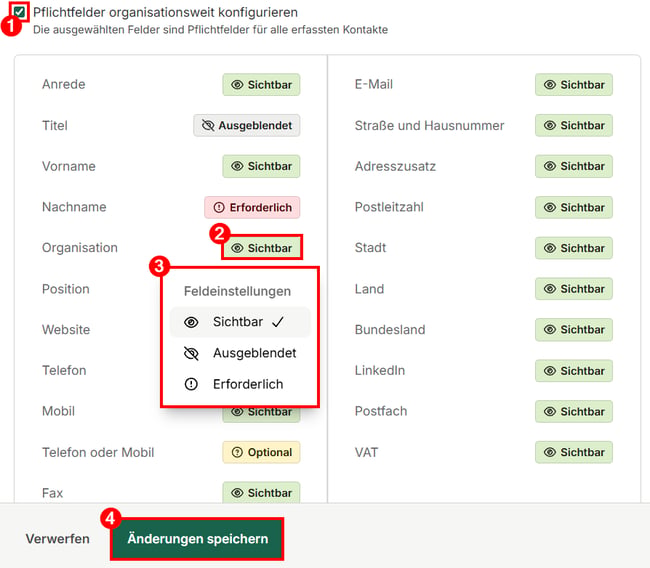Screen dimensions: 650x568
Task: Click the eye icon in Sichtbar menu option
Action: (191, 322)
